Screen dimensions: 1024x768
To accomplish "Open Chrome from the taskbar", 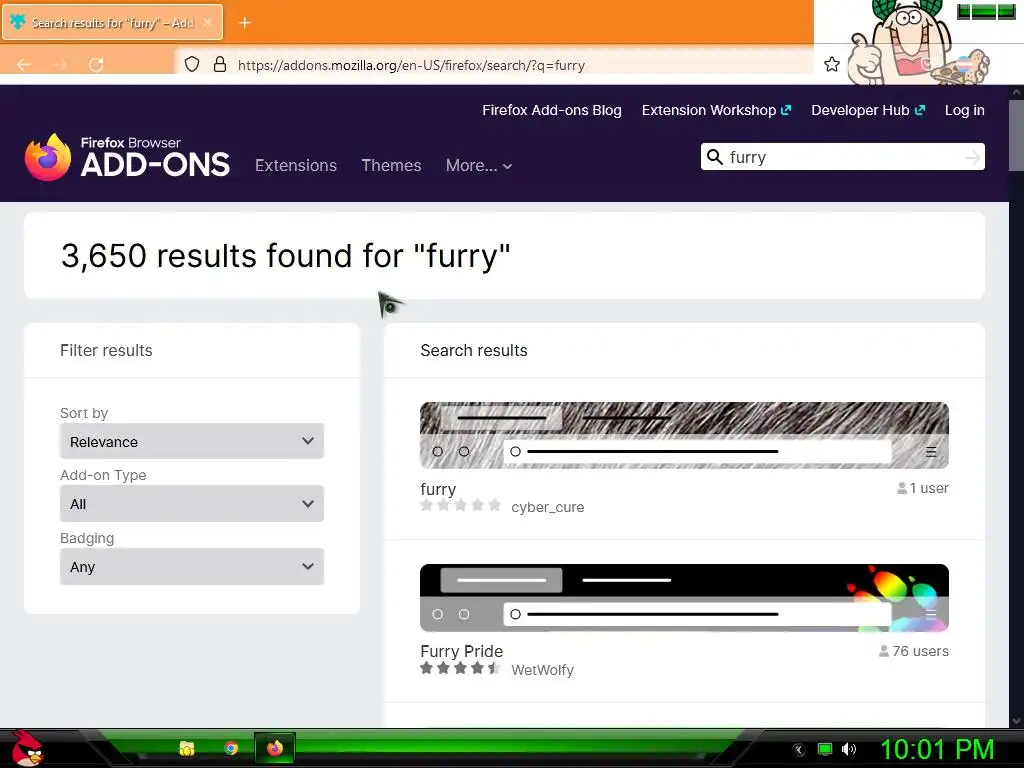I will coord(231,748).
